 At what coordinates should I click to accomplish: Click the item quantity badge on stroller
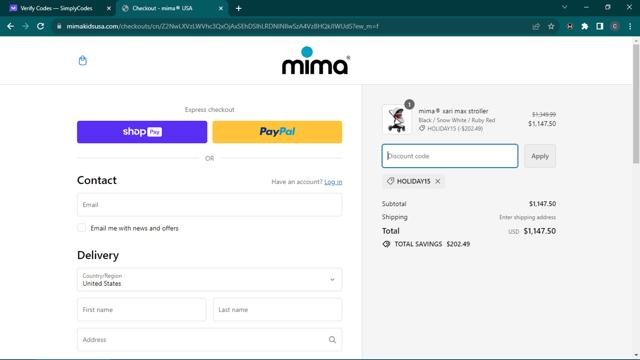click(409, 104)
